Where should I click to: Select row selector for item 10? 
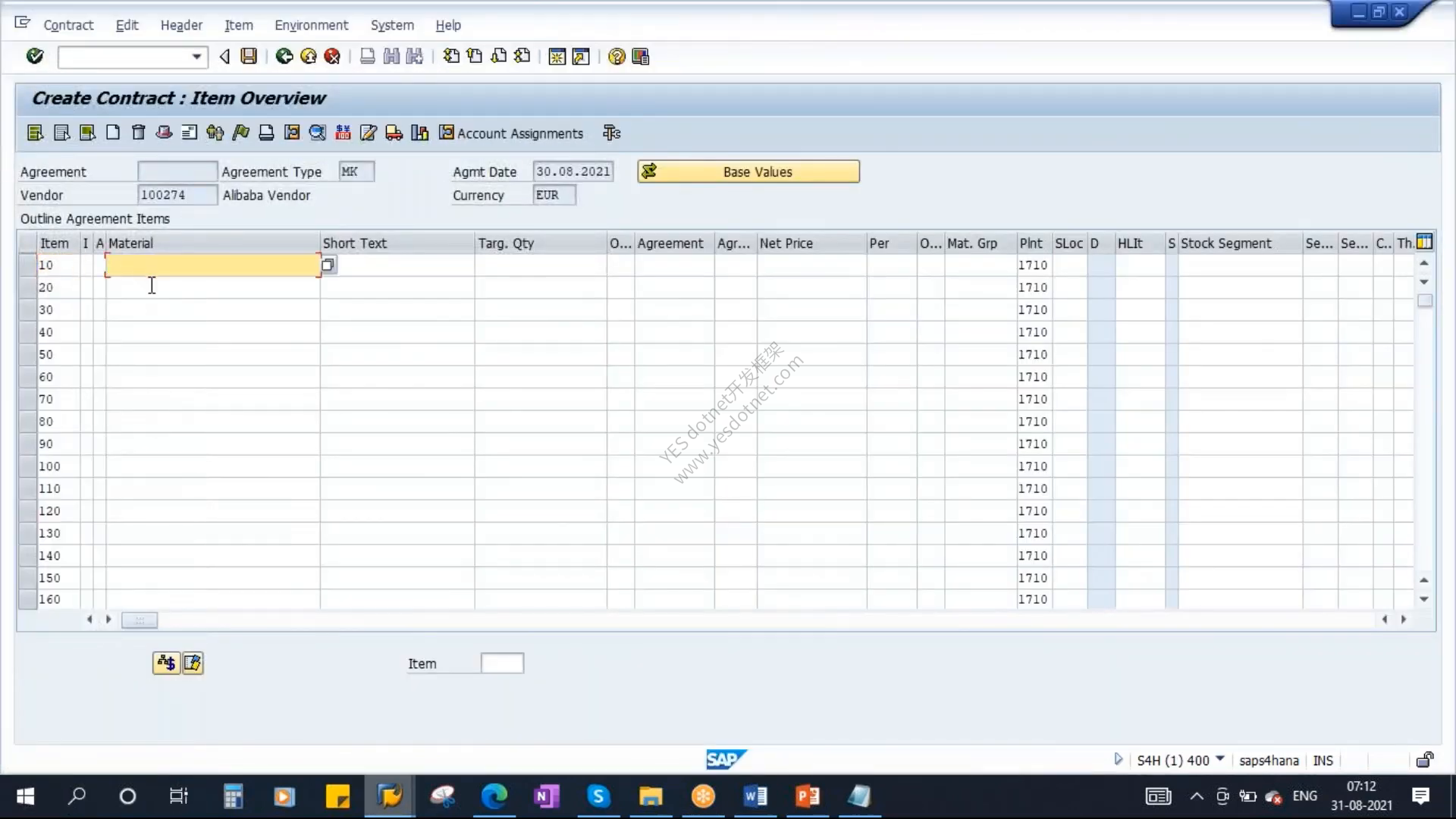(x=27, y=265)
